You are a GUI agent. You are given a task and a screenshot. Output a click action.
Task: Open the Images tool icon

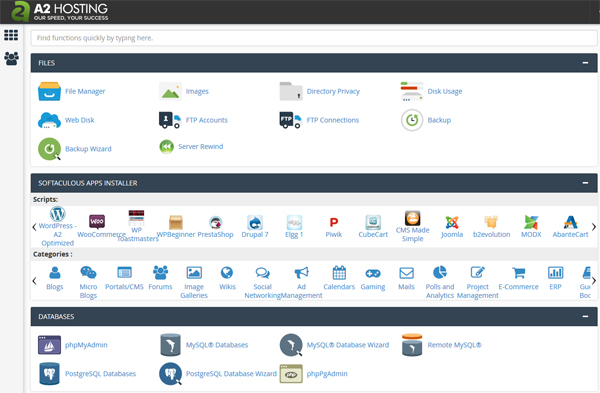170,91
